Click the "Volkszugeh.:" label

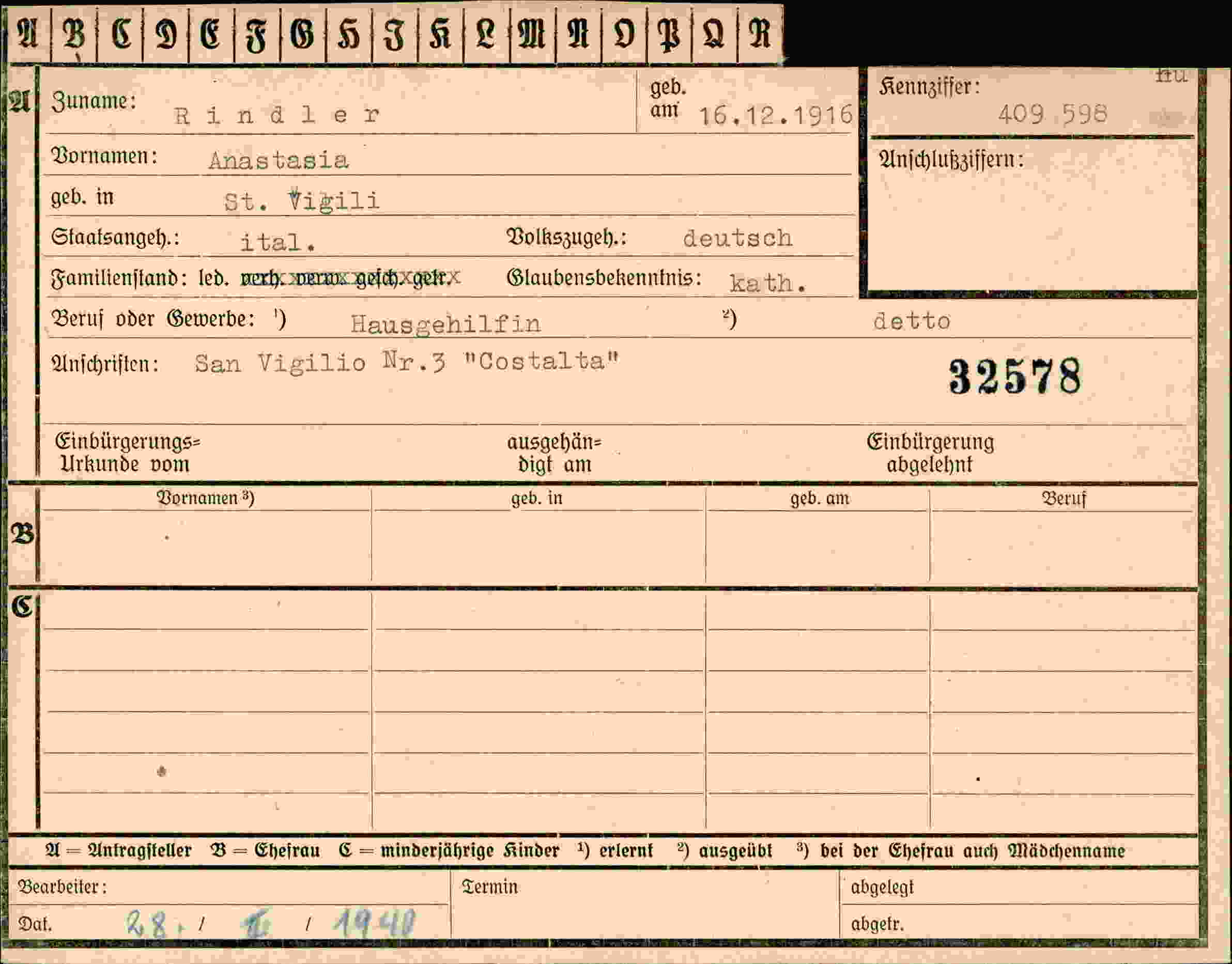coord(566,238)
